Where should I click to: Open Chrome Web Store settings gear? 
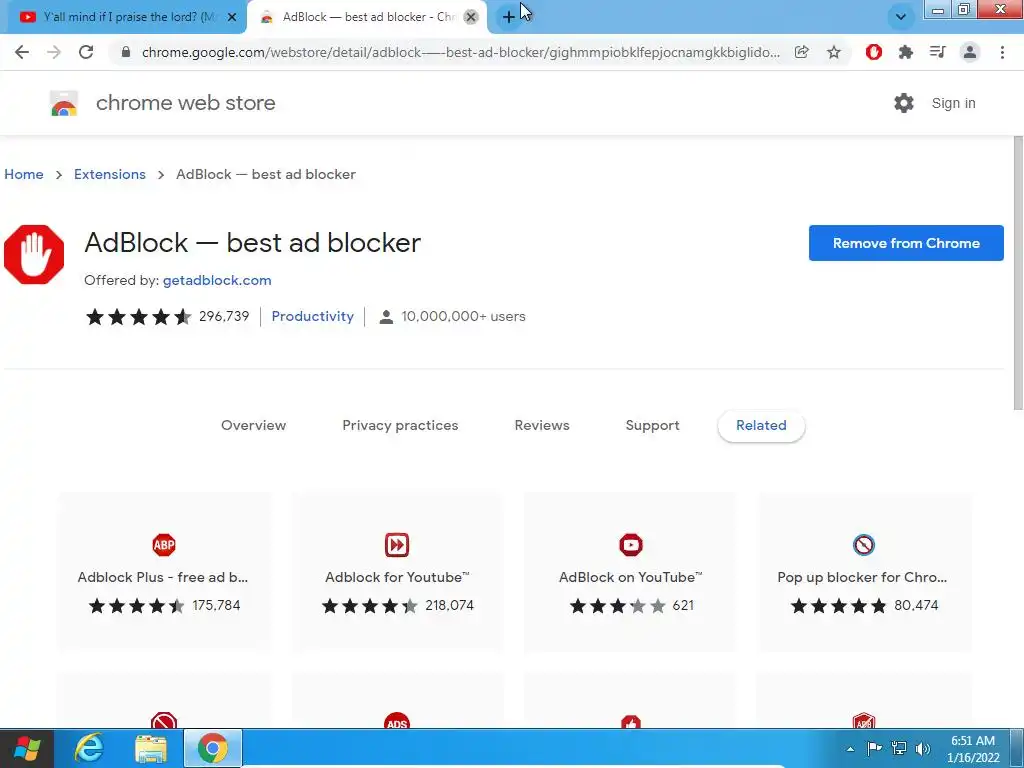point(904,103)
